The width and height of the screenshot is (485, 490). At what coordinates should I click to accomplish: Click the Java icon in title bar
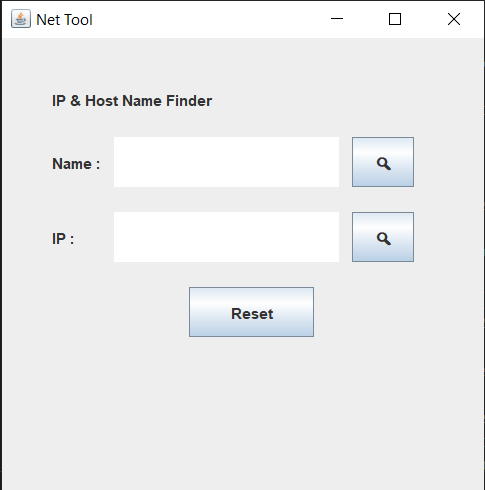[x=21, y=19]
